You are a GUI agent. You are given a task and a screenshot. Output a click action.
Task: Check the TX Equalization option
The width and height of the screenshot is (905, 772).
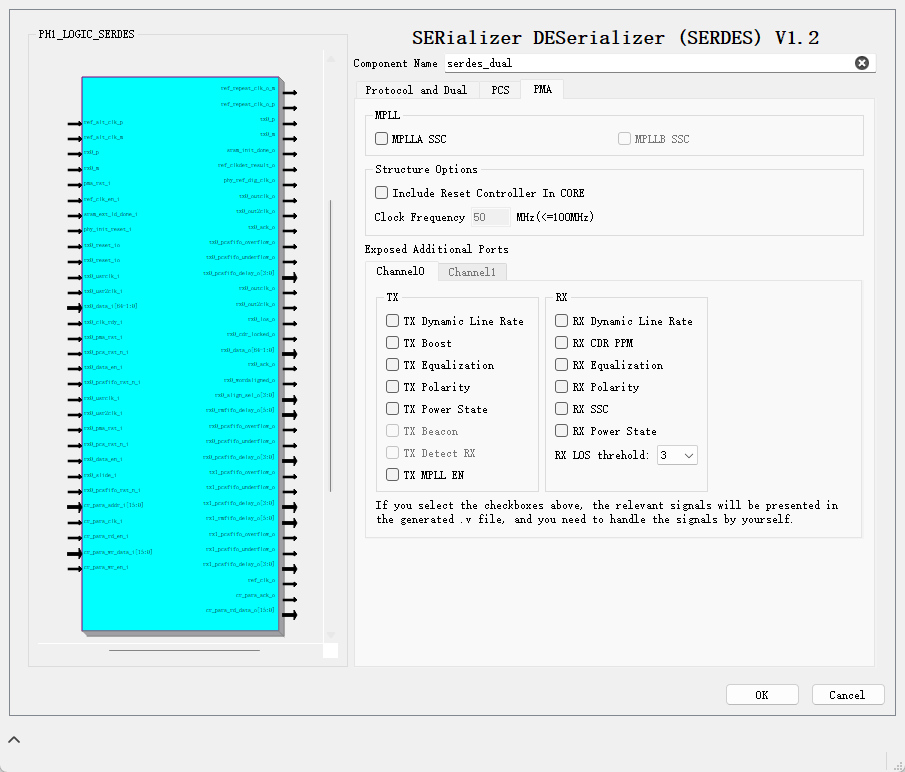(392, 365)
